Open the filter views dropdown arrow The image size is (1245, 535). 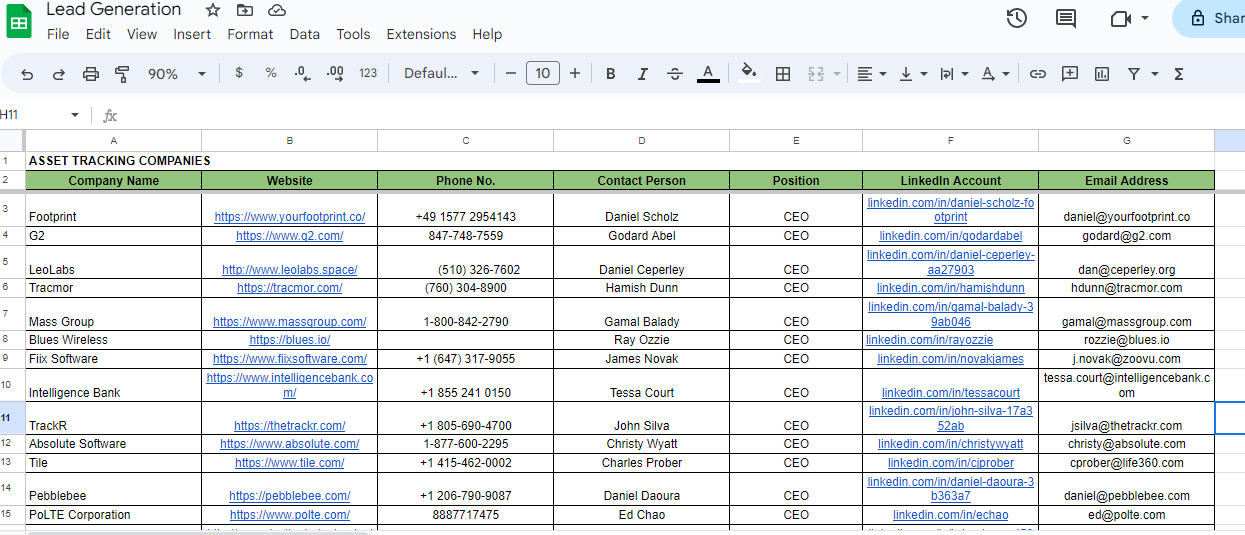click(x=1155, y=74)
